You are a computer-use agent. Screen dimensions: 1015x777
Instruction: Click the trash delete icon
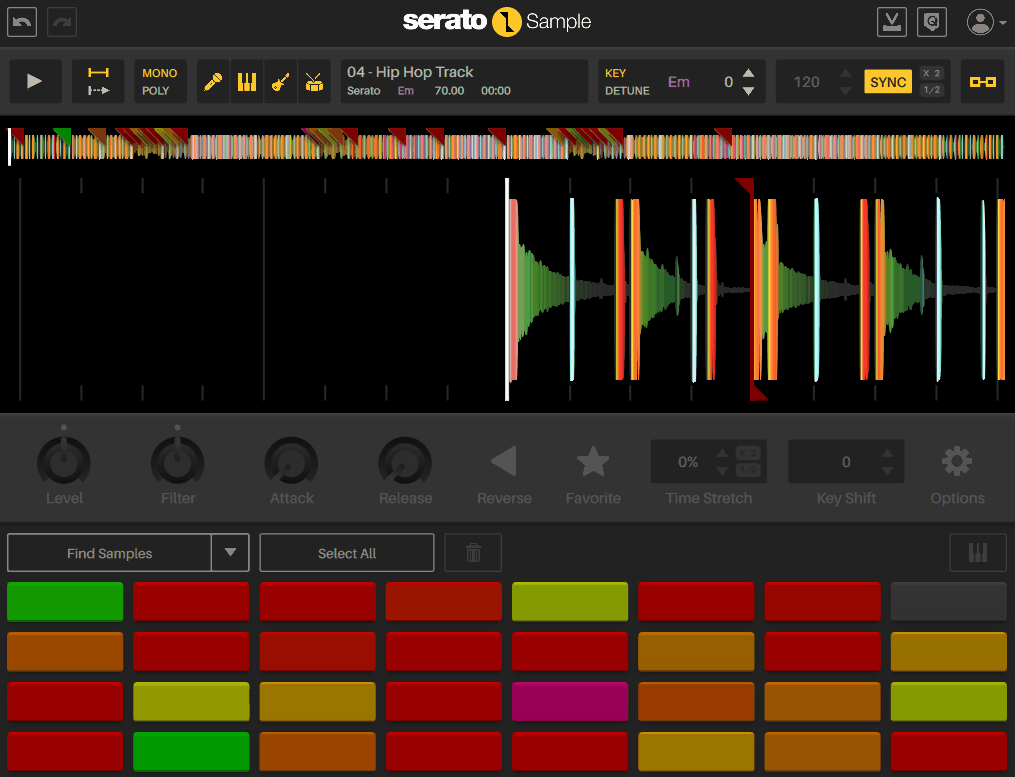[473, 553]
